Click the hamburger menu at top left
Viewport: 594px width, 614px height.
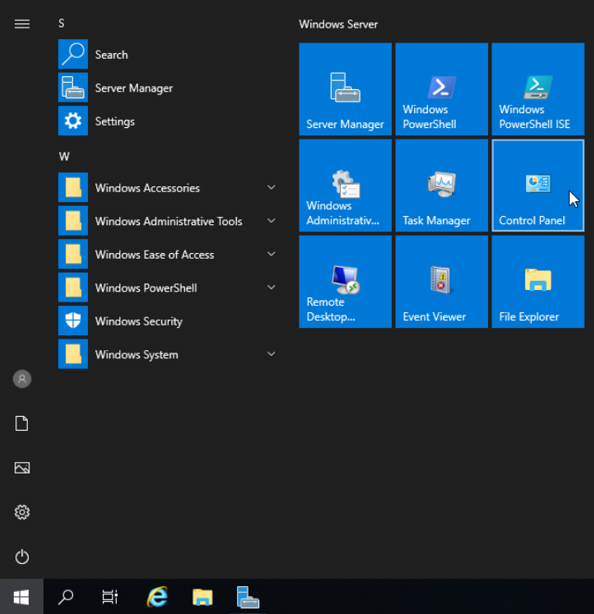(x=22, y=24)
